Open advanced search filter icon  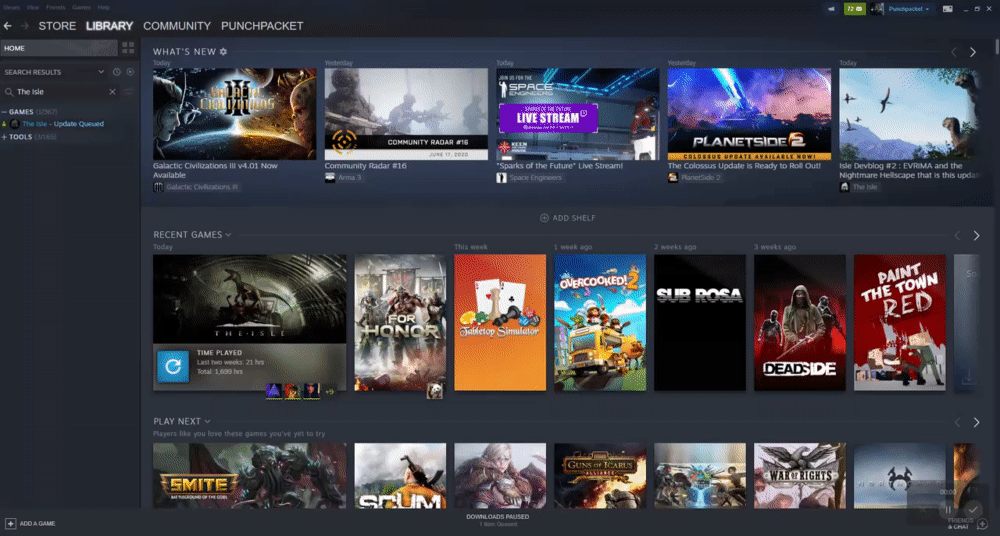[x=128, y=92]
